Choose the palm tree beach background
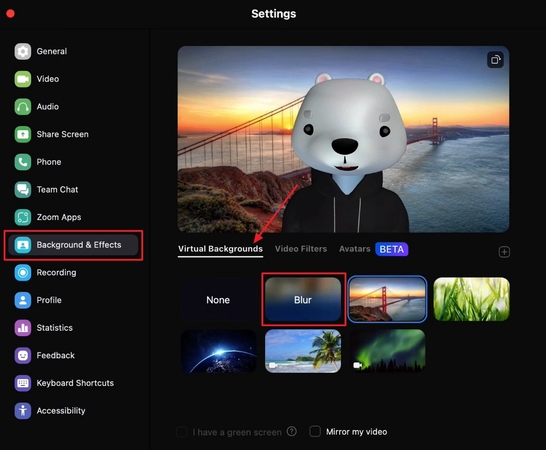546x450 pixels. (x=303, y=351)
